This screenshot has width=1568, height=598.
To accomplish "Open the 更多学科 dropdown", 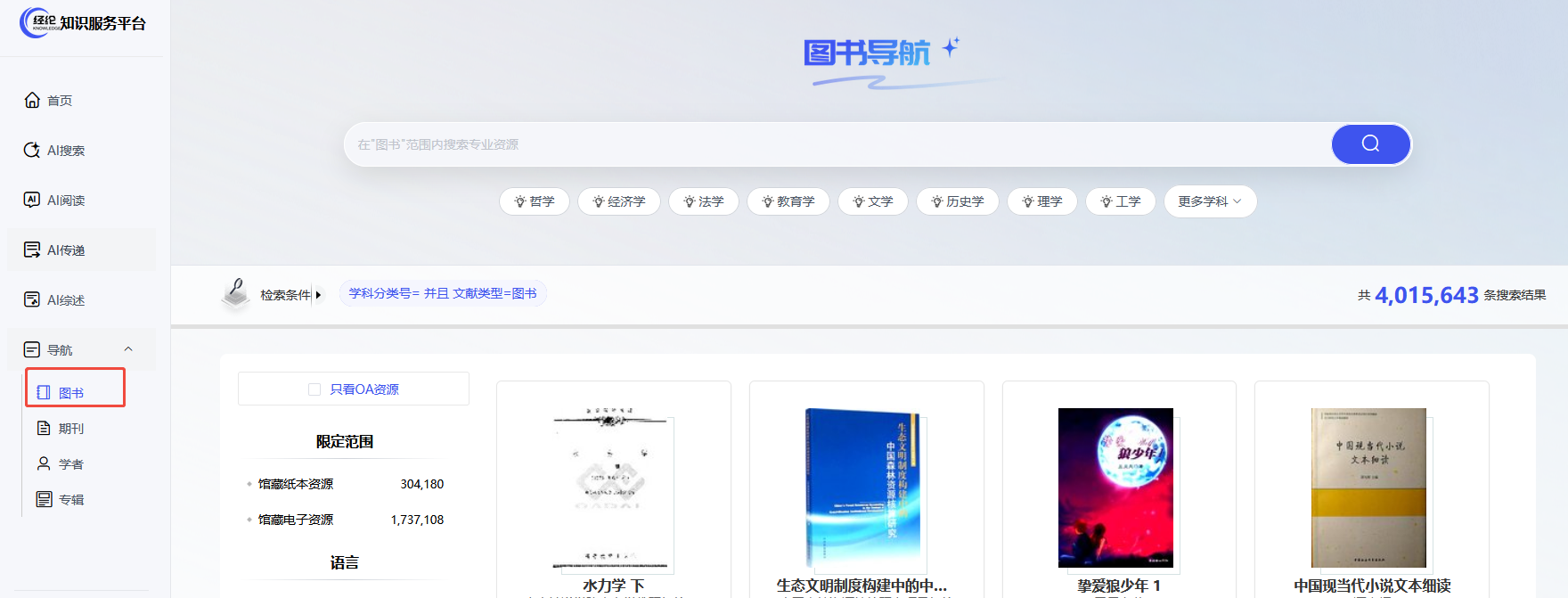I will click(1210, 201).
